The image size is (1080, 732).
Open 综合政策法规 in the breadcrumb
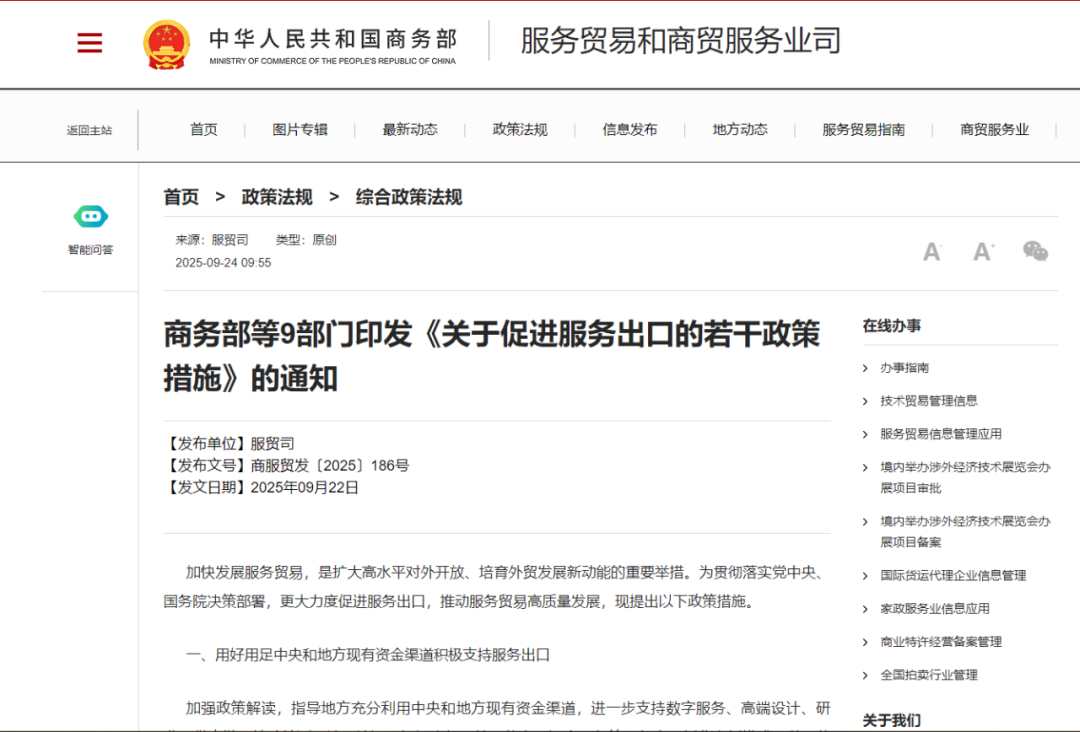(x=409, y=197)
